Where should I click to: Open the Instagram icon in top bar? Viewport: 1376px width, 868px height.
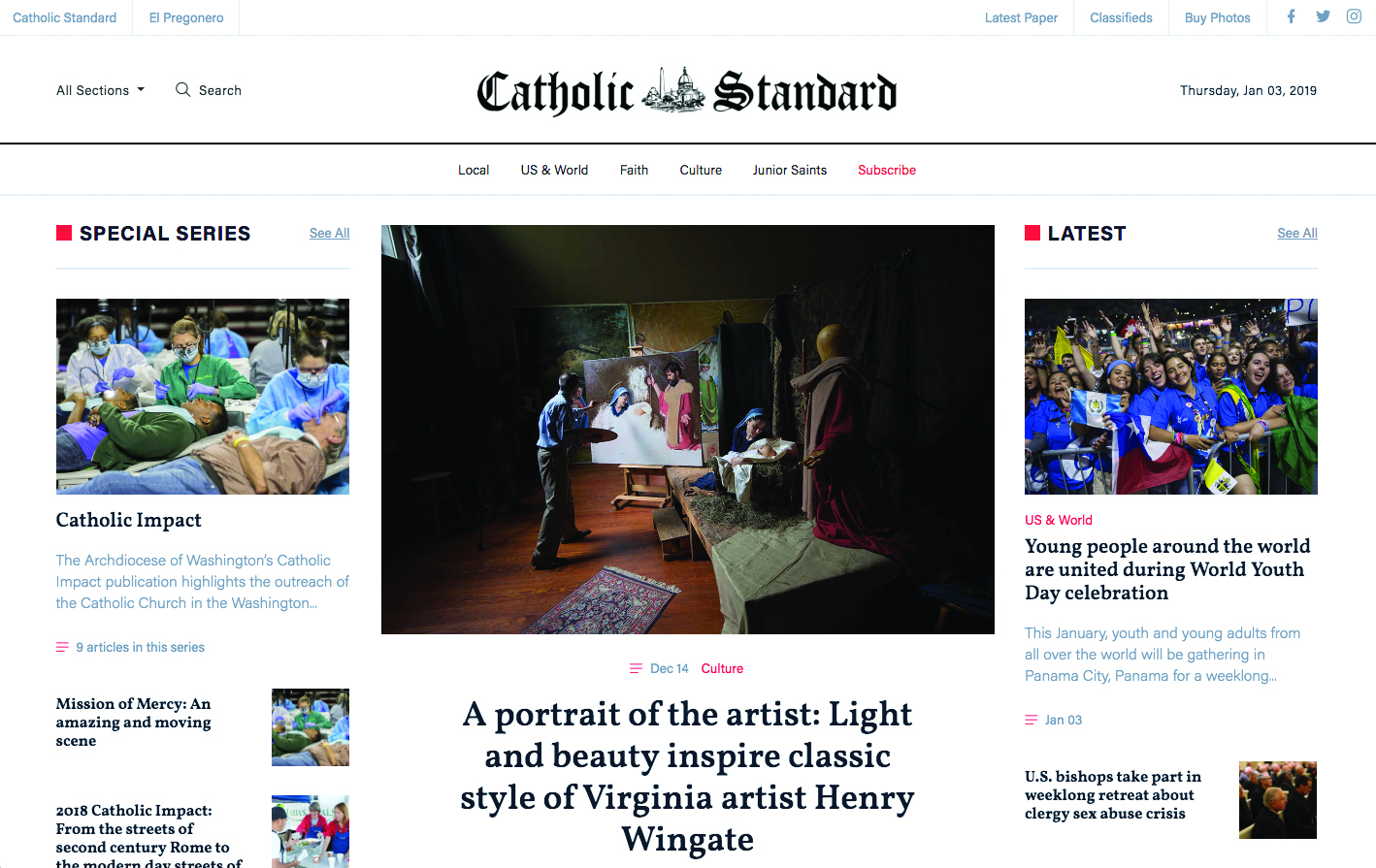click(x=1354, y=16)
